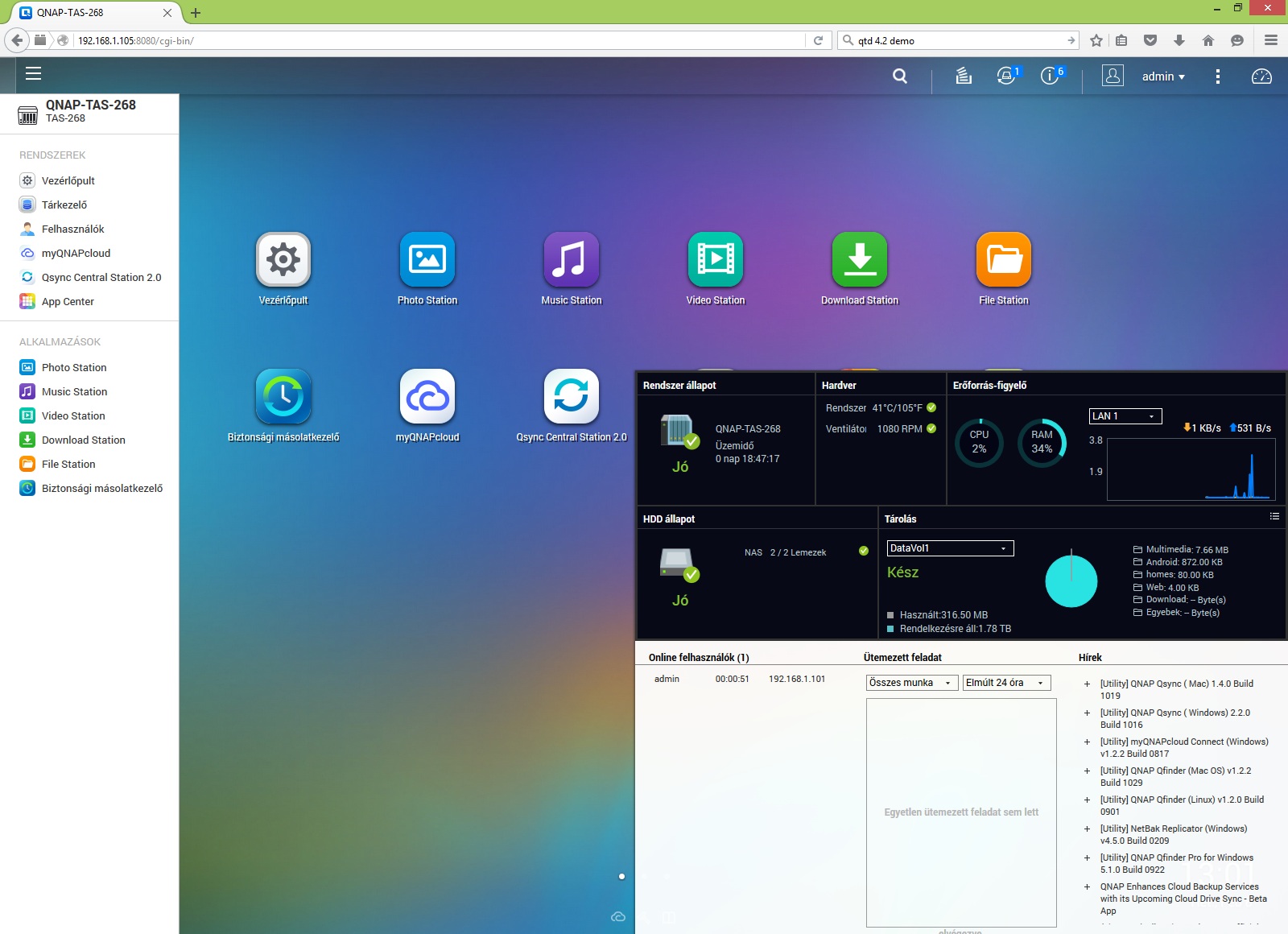Click the LAN traffic graph

tap(1191, 469)
